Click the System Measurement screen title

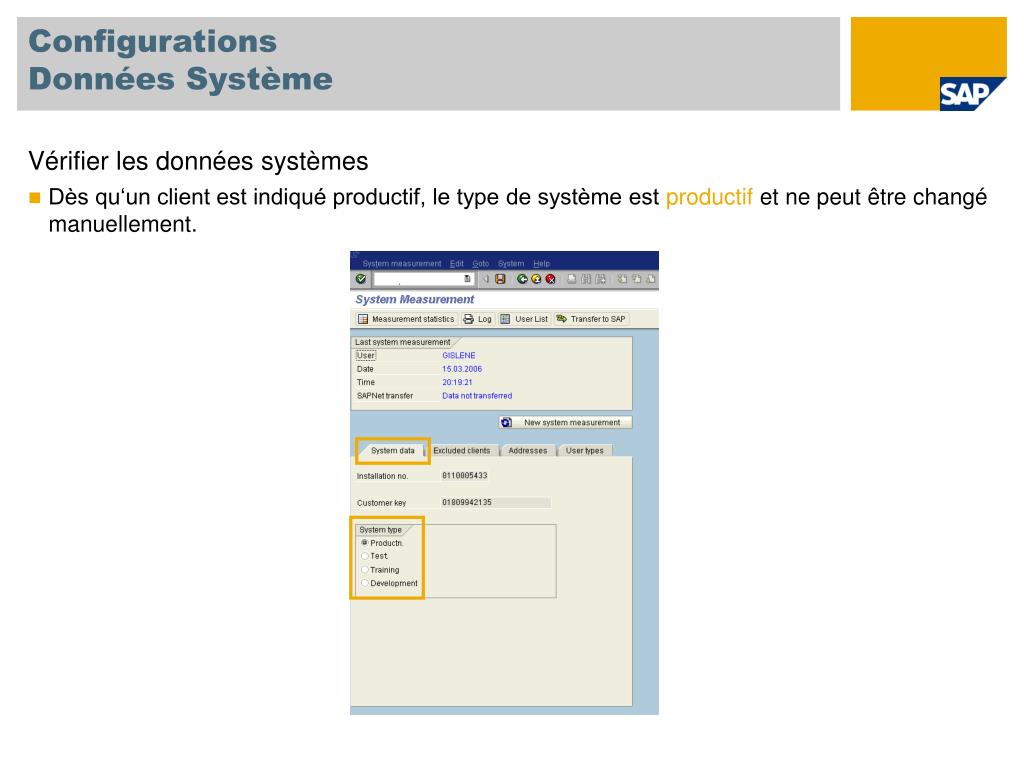click(415, 299)
